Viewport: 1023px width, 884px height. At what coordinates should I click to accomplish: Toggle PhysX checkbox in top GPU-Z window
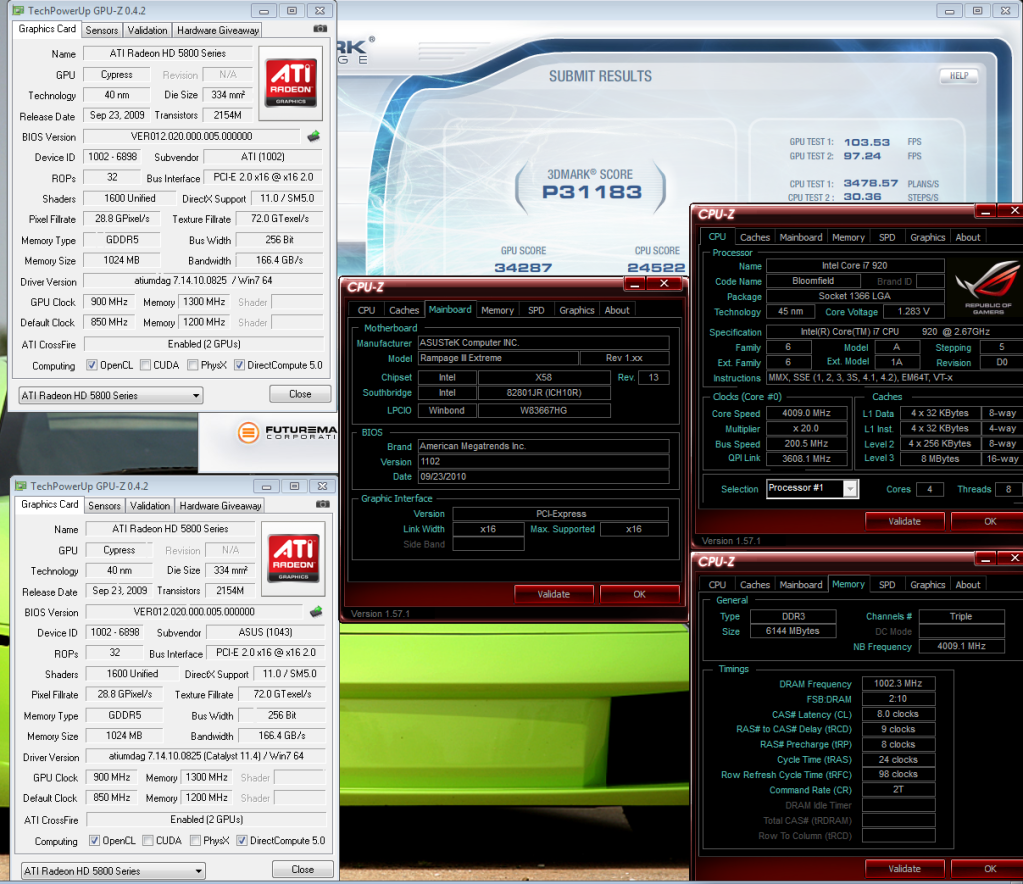click(x=192, y=365)
